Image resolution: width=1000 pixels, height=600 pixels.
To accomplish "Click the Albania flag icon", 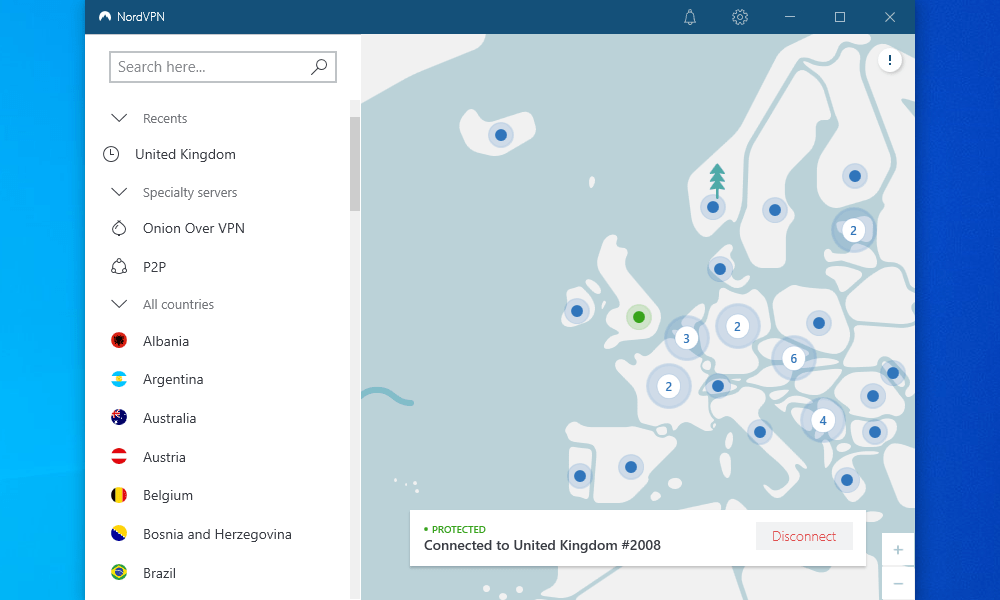I will pyautogui.click(x=119, y=340).
